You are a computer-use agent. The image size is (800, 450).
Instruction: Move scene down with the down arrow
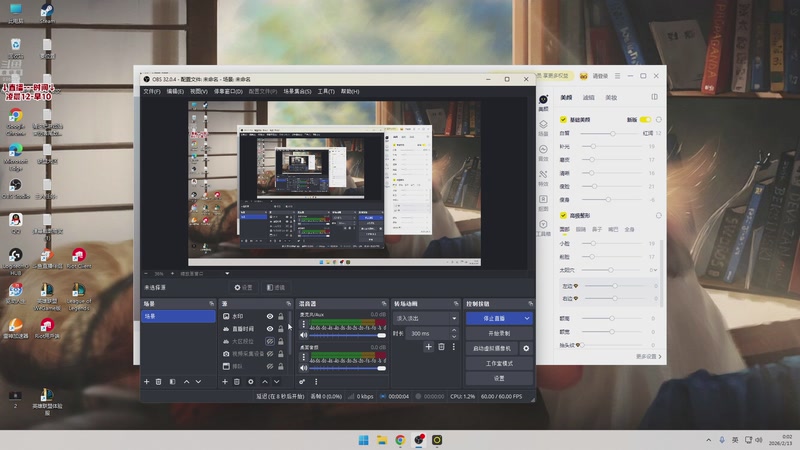[x=198, y=382]
